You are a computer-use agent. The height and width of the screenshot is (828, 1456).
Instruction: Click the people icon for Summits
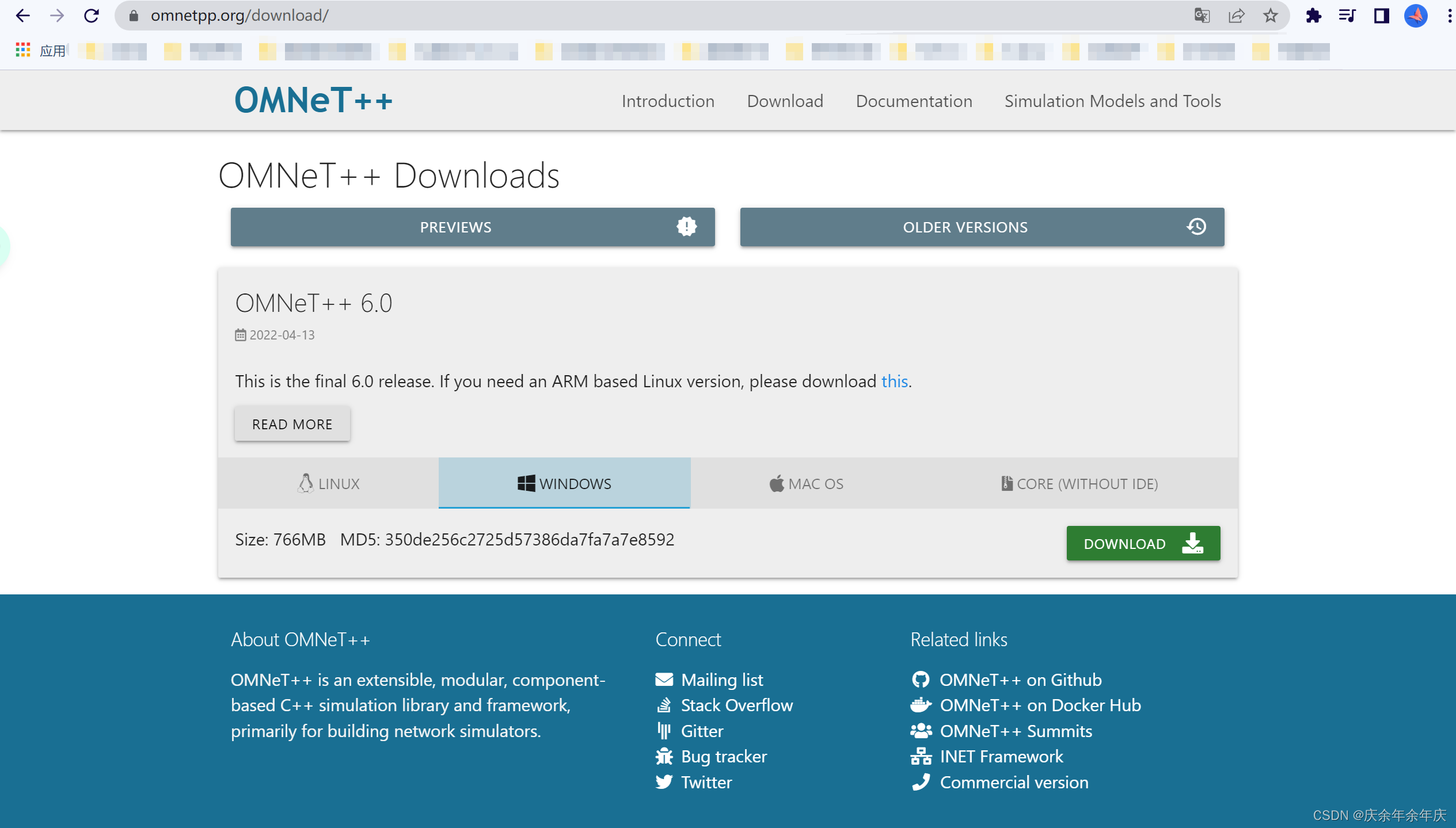(x=921, y=731)
